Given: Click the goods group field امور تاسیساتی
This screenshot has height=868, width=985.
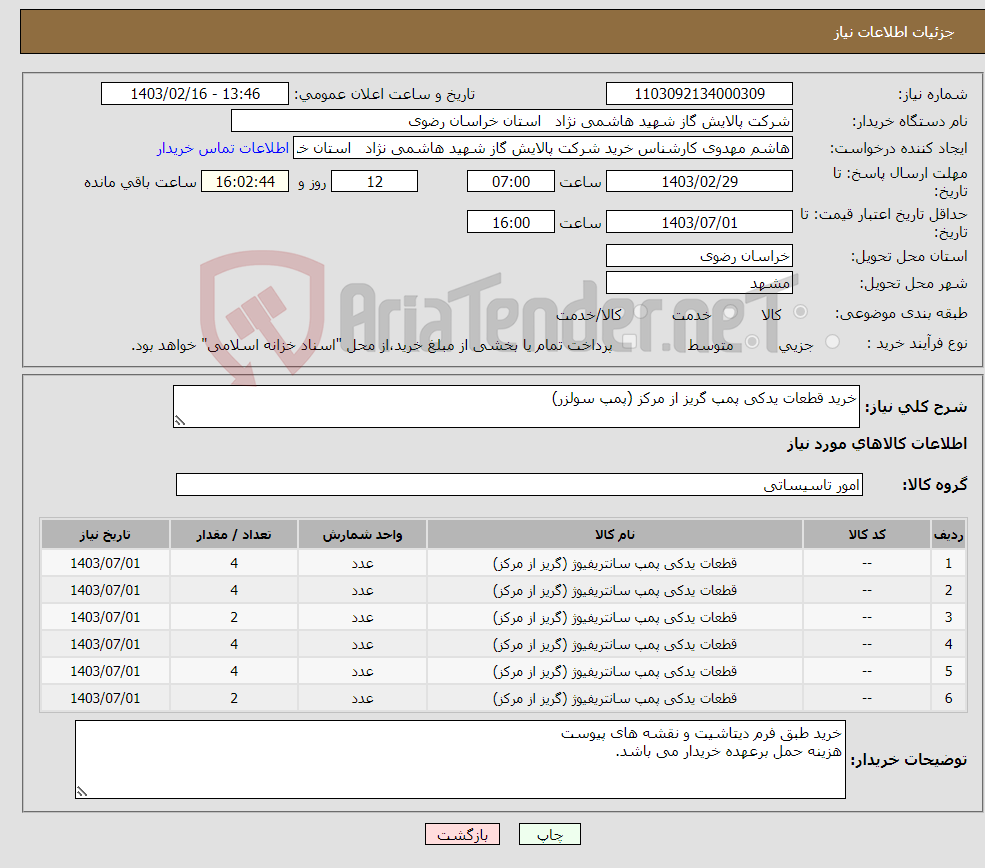Looking at the screenshot, I should point(520,485).
